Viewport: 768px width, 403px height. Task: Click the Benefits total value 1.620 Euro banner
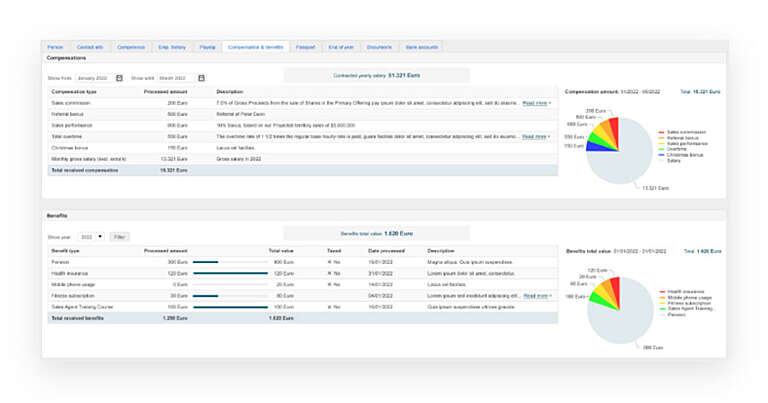click(x=377, y=234)
